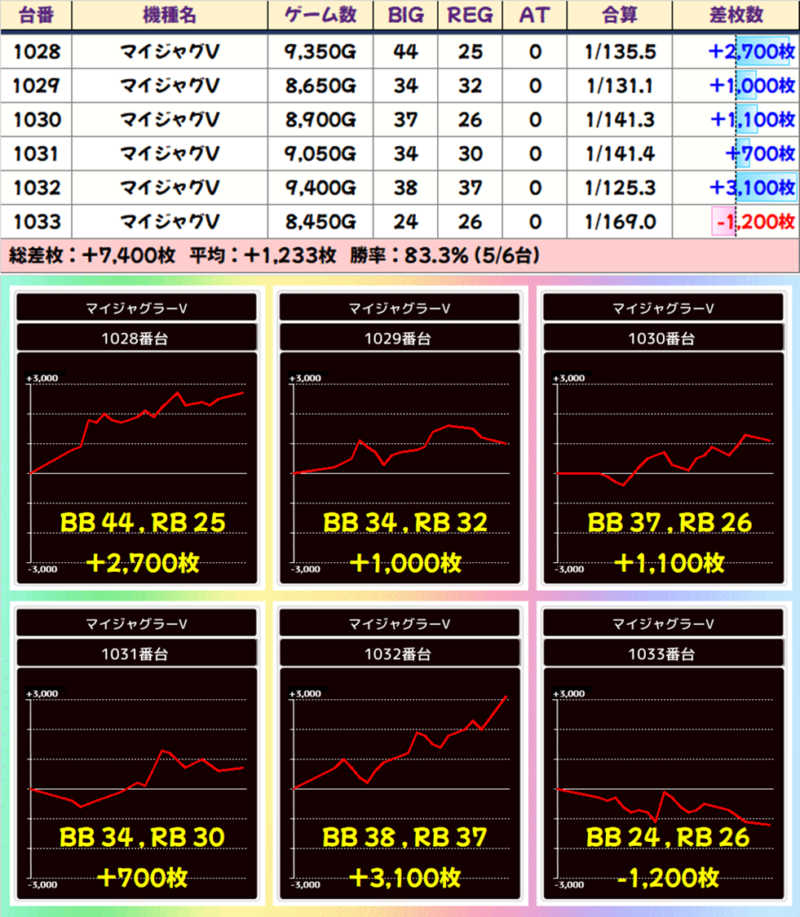The height and width of the screenshot is (917, 800).
Task: Click the +1,100枚 table cell
Action: tap(736, 119)
